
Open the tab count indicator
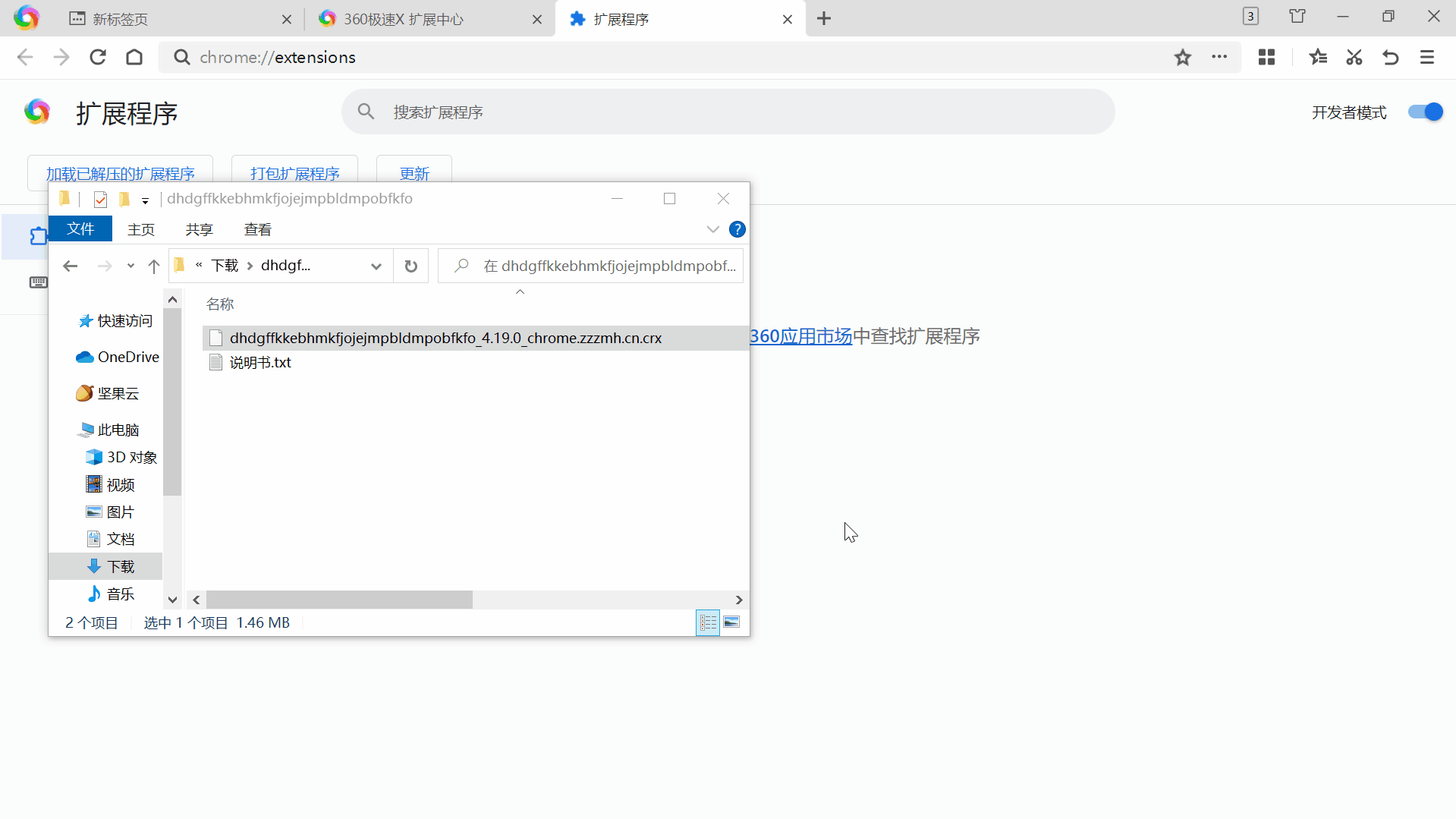click(1250, 16)
